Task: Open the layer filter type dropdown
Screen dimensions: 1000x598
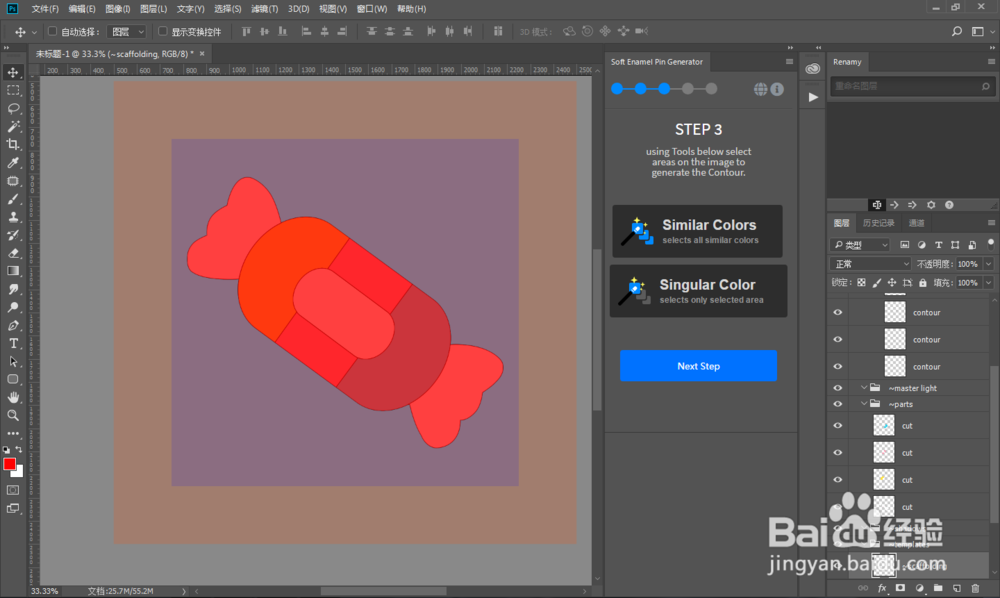Action: [x=860, y=245]
